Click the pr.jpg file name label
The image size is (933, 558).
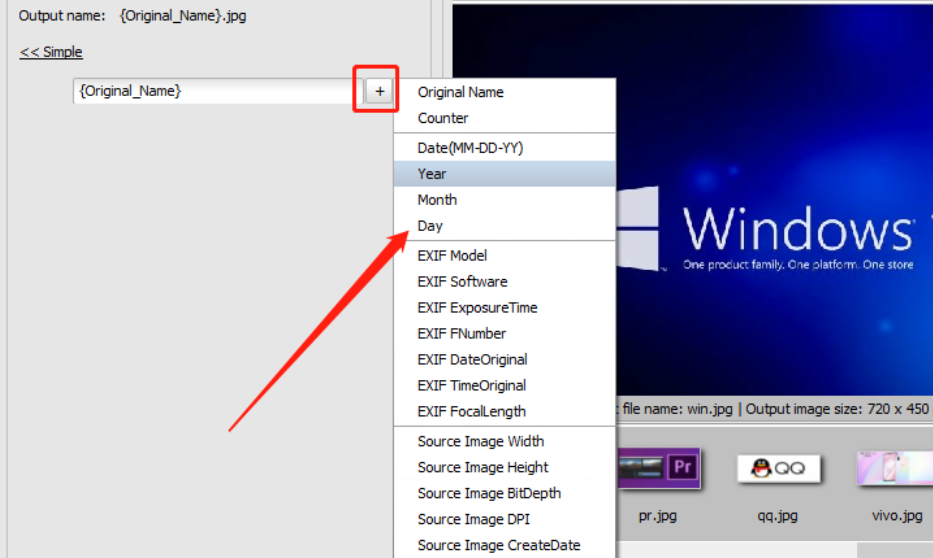coord(658,516)
